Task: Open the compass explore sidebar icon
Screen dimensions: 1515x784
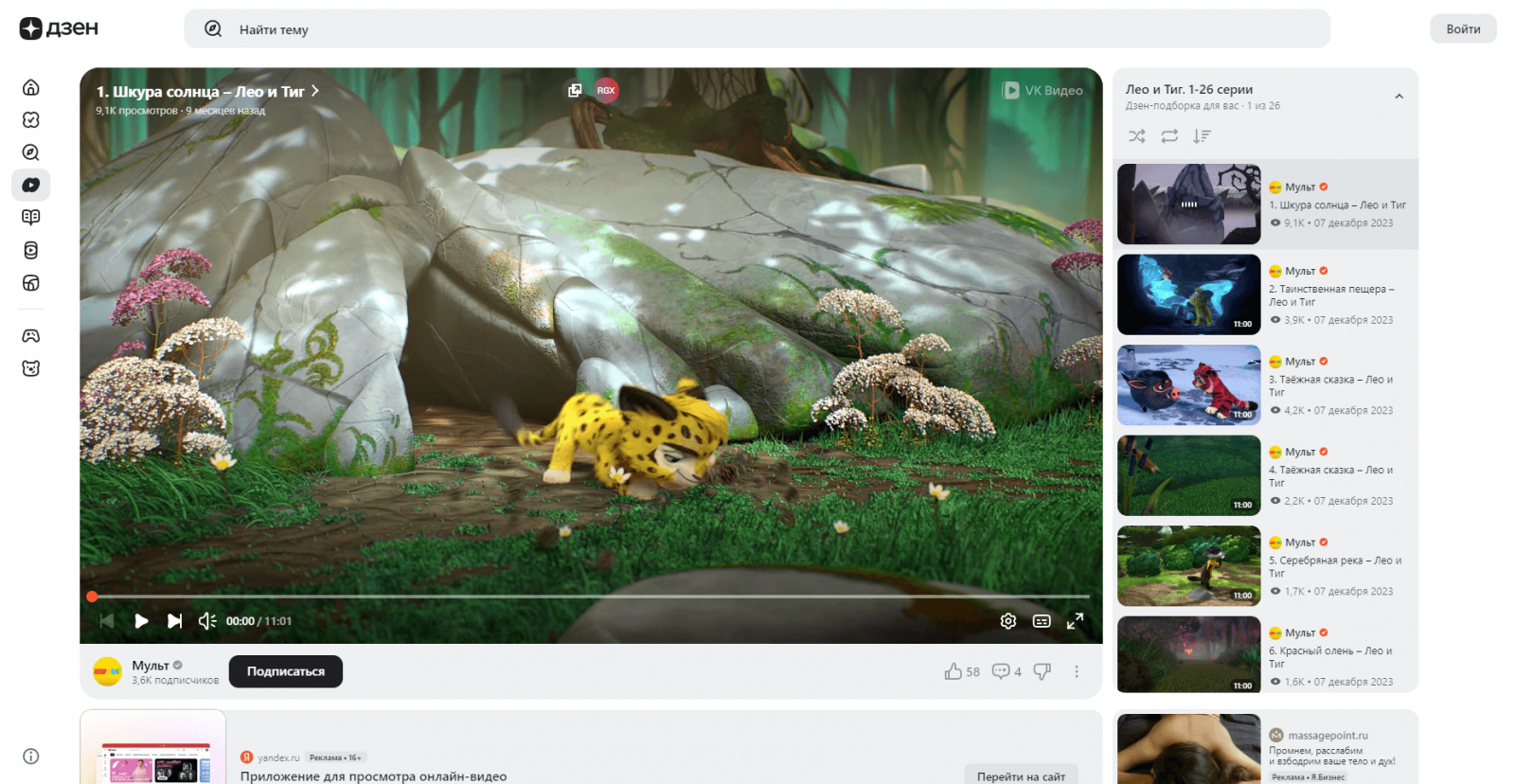Action: [x=31, y=152]
